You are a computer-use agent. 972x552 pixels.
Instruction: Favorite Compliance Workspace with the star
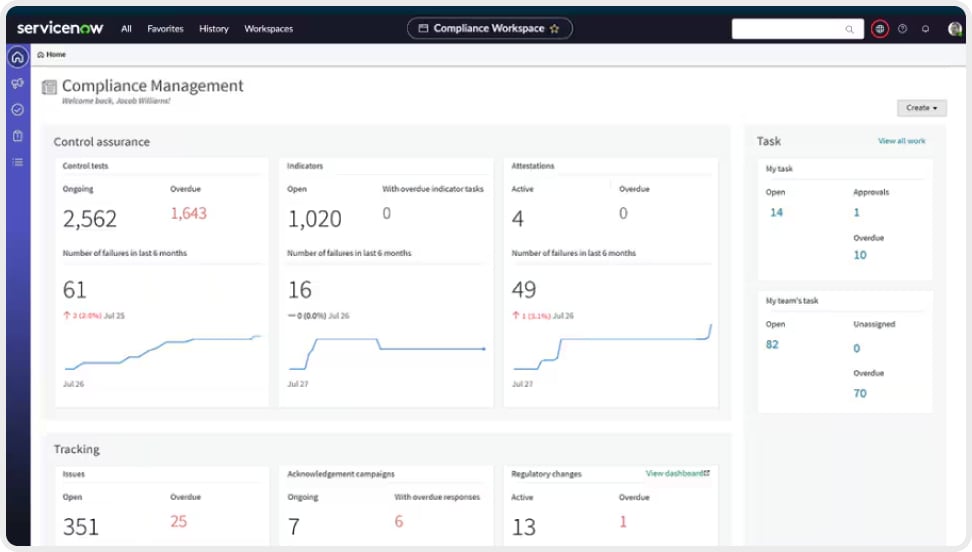[x=554, y=29]
